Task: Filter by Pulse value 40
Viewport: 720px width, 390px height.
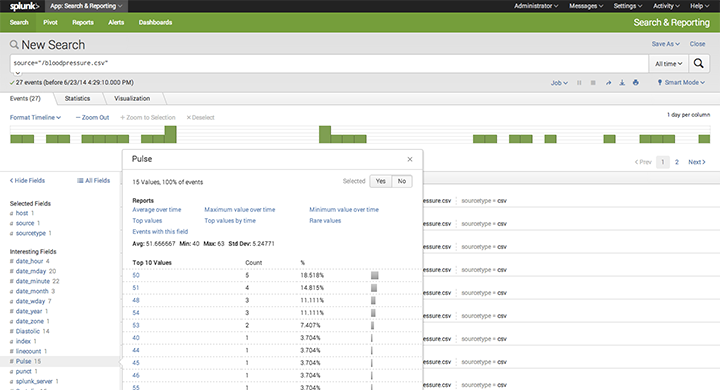Action: tap(136, 338)
